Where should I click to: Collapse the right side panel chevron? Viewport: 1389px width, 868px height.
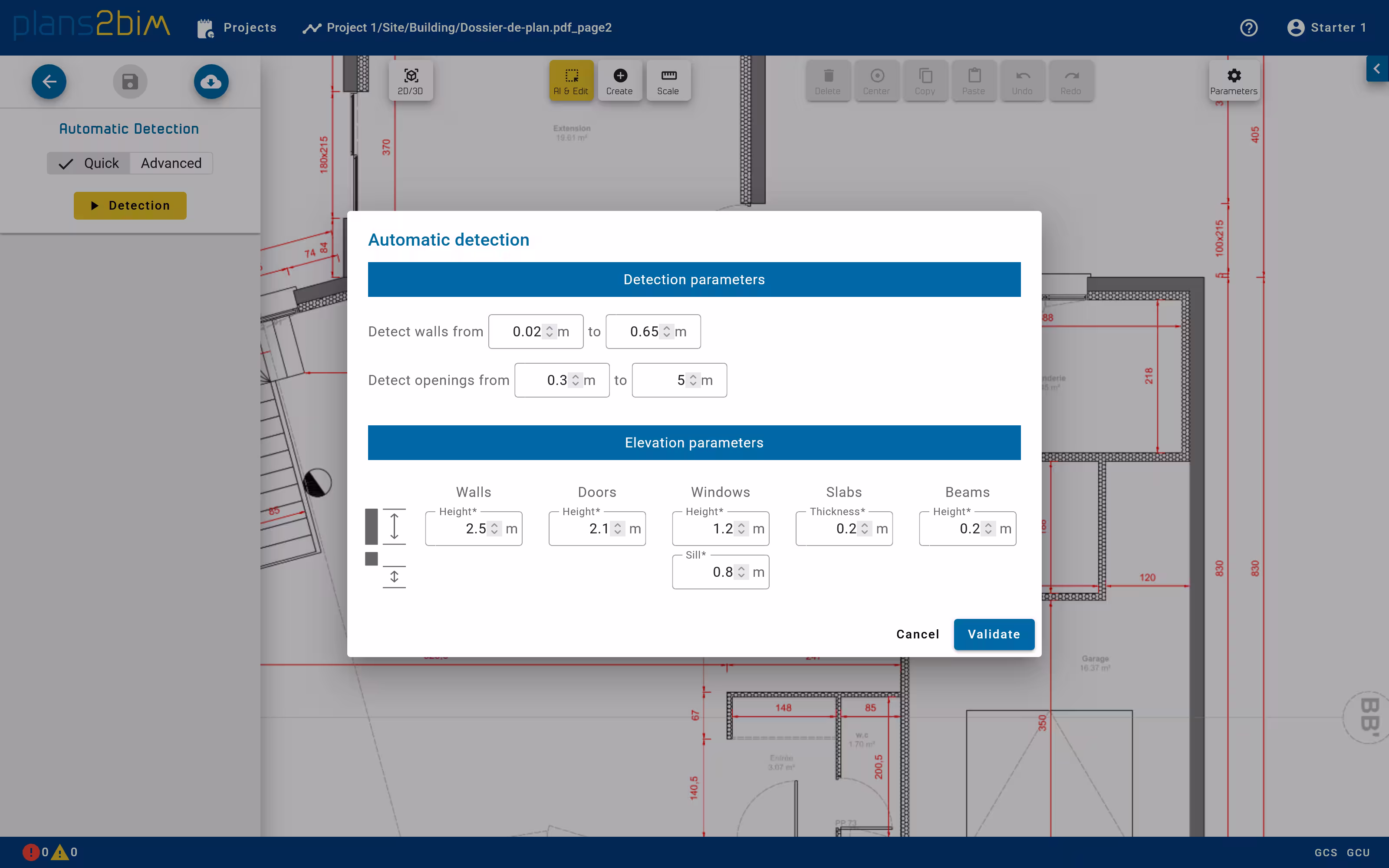[1376, 69]
